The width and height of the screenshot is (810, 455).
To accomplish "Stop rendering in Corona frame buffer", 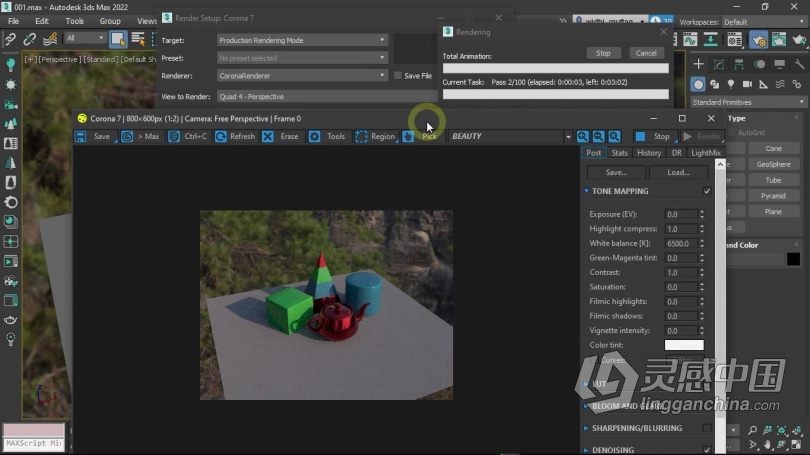I will [655, 136].
